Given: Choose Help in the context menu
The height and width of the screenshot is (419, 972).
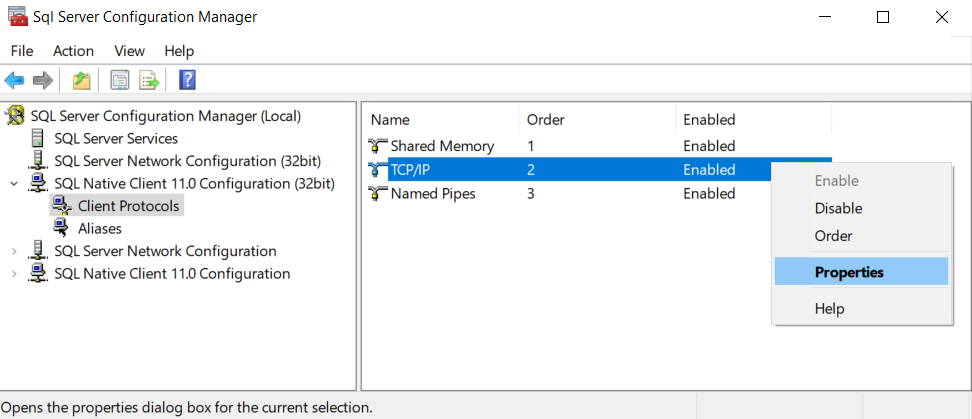Looking at the screenshot, I should point(829,308).
